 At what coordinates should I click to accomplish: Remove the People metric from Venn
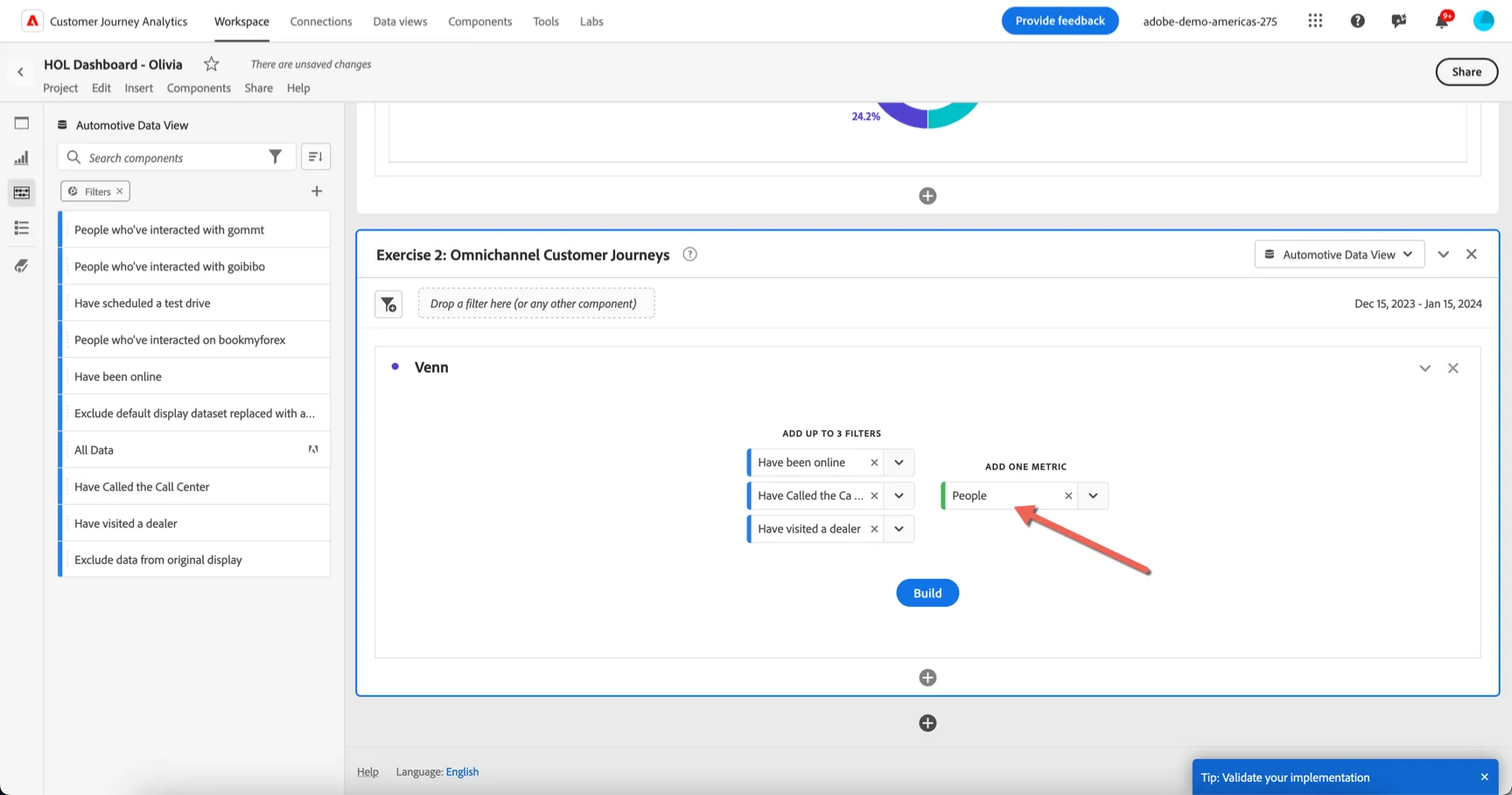(1068, 496)
